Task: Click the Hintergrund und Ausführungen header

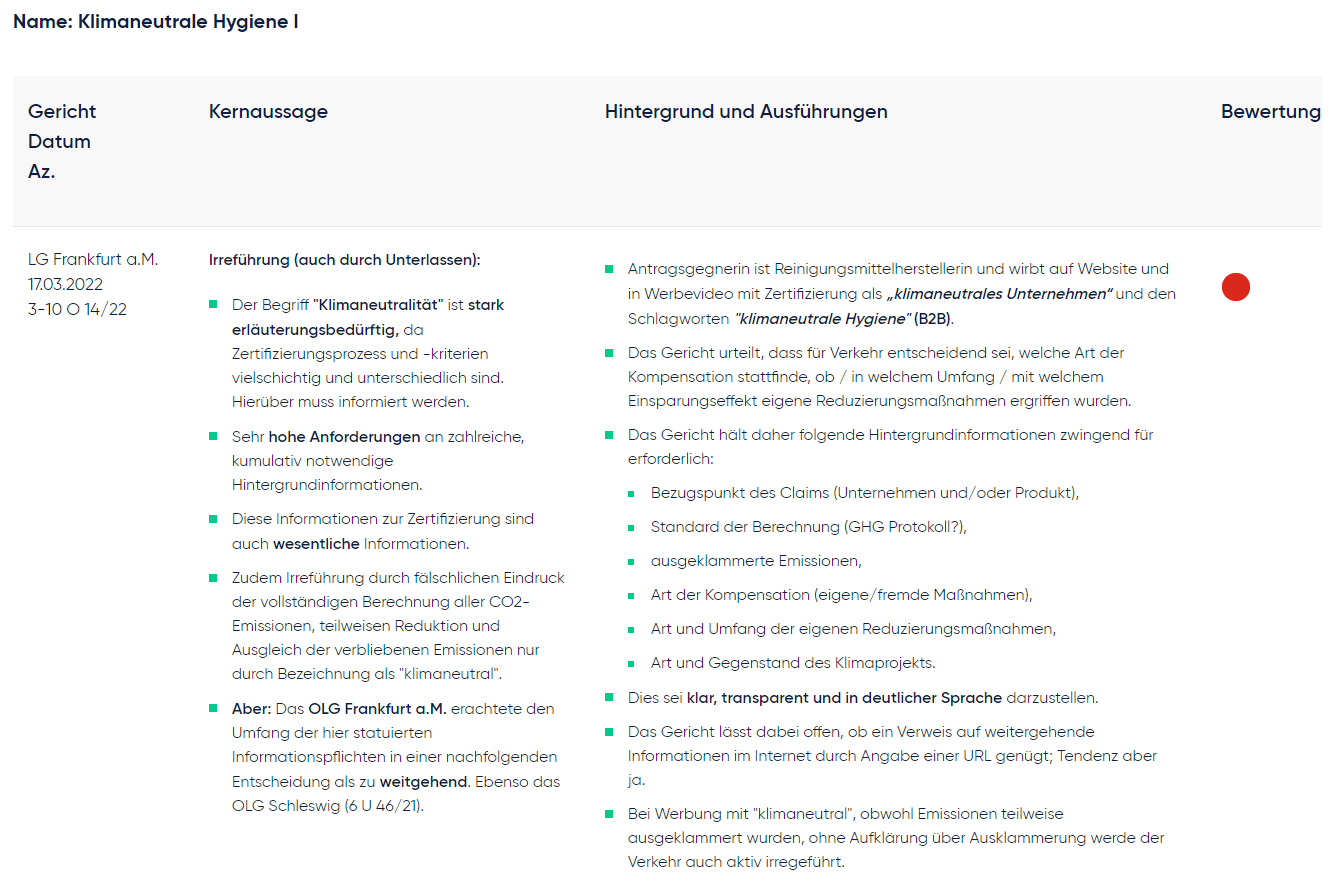Action: click(x=746, y=112)
